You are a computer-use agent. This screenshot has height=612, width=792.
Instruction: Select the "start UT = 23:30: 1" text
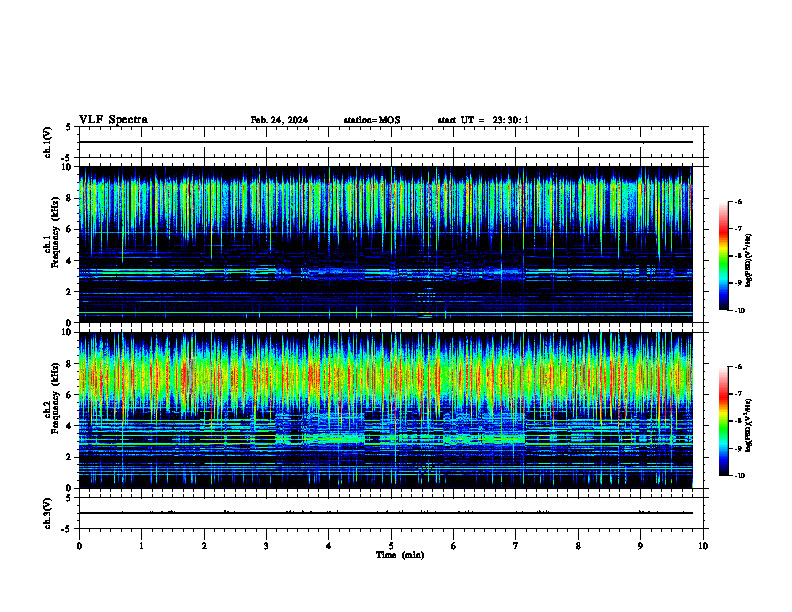click(483, 120)
